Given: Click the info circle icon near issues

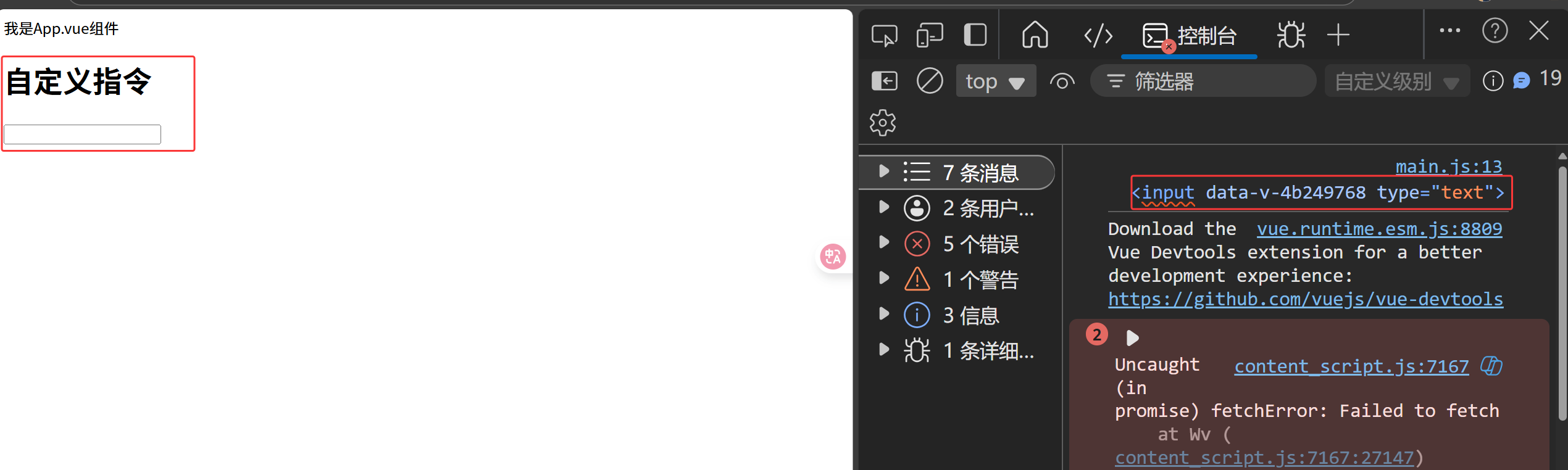Looking at the screenshot, I should click(1493, 81).
